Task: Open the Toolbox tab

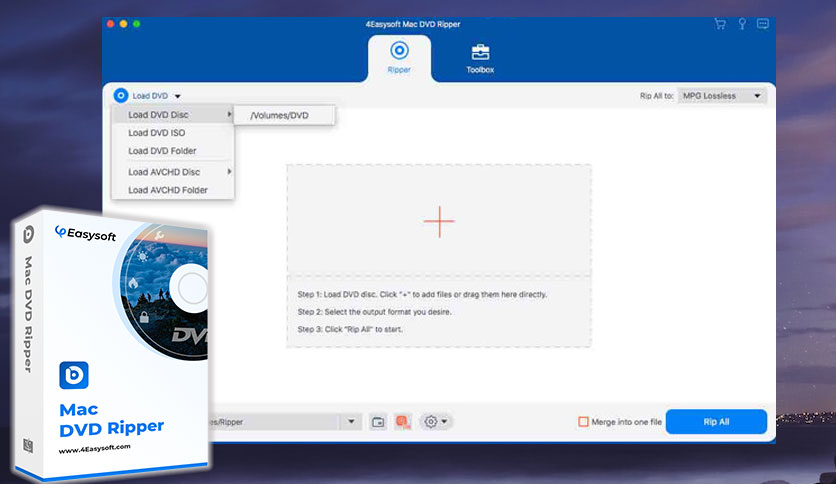Action: tap(480, 59)
